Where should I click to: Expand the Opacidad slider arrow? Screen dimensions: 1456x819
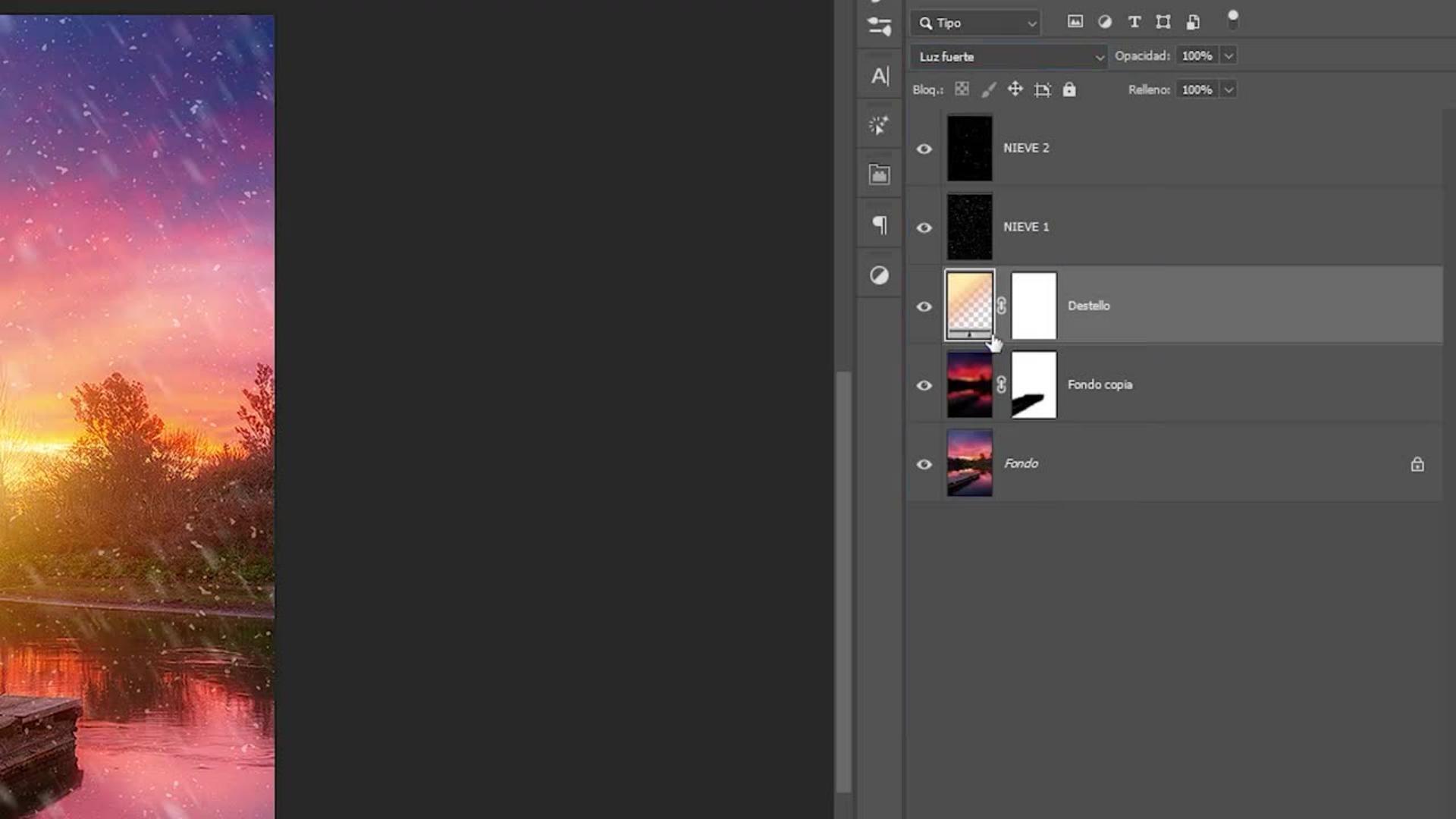pos(1228,56)
